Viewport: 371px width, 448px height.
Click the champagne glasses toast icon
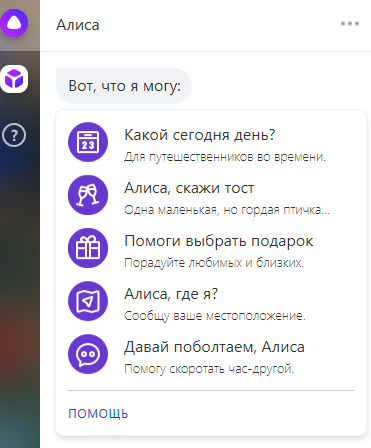click(x=88, y=195)
